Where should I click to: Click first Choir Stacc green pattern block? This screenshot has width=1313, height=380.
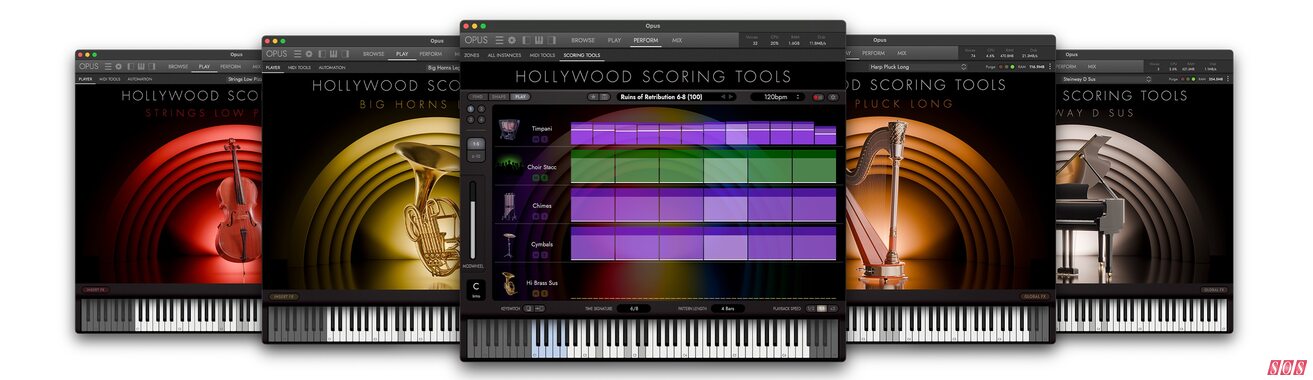coord(593,166)
